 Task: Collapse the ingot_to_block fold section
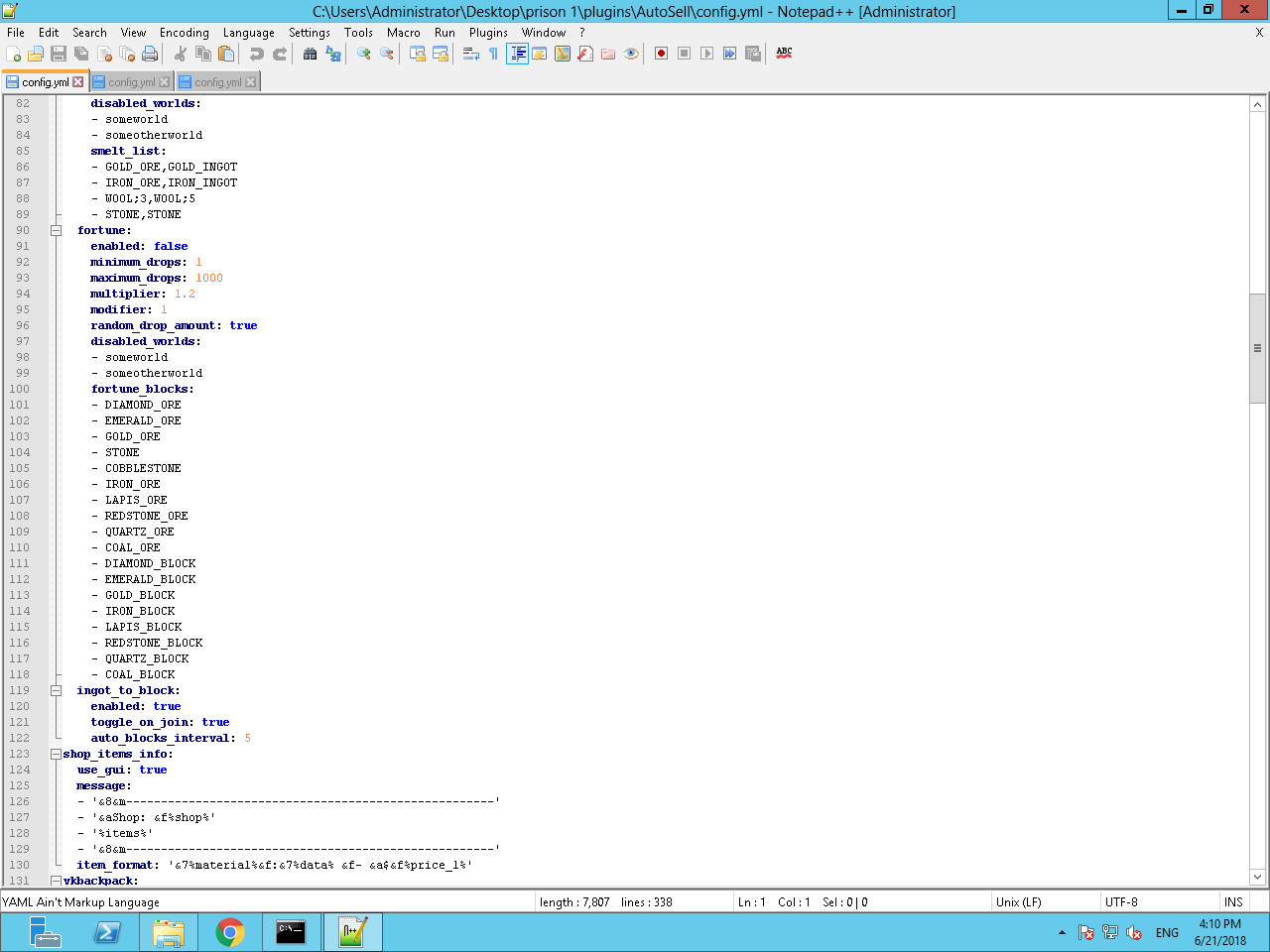pyautogui.click(x=55, y=690)
